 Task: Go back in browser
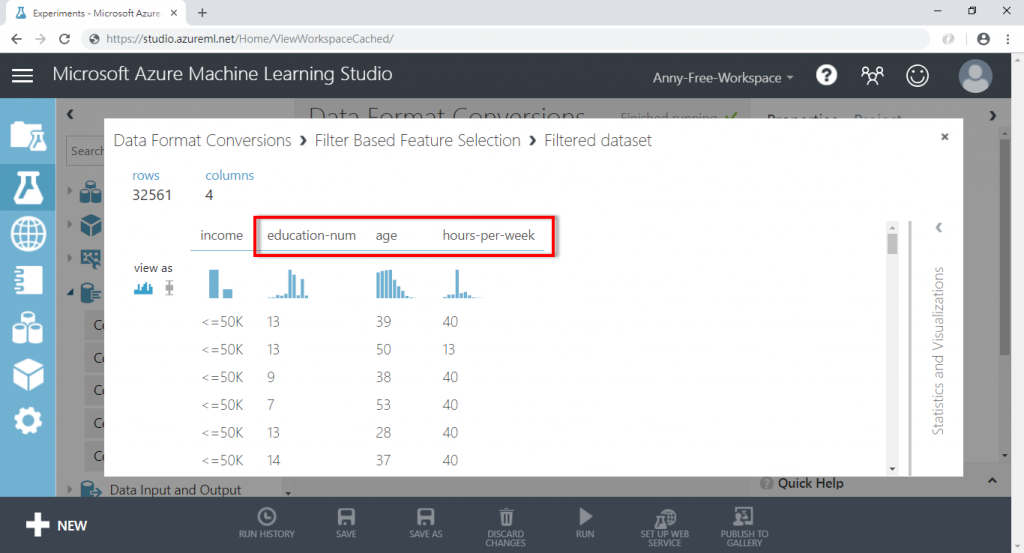pyautogui.click(x=16, y=39)
